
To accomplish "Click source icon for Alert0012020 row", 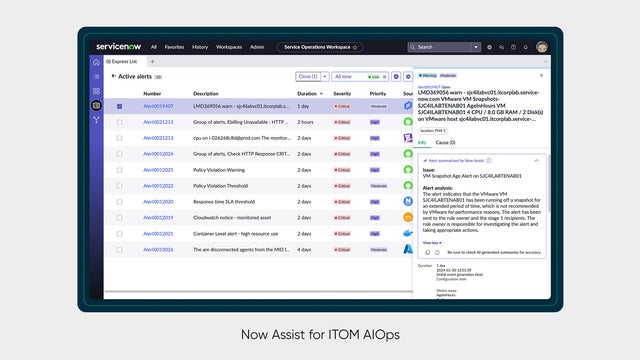I will click(x=408, y=201).
